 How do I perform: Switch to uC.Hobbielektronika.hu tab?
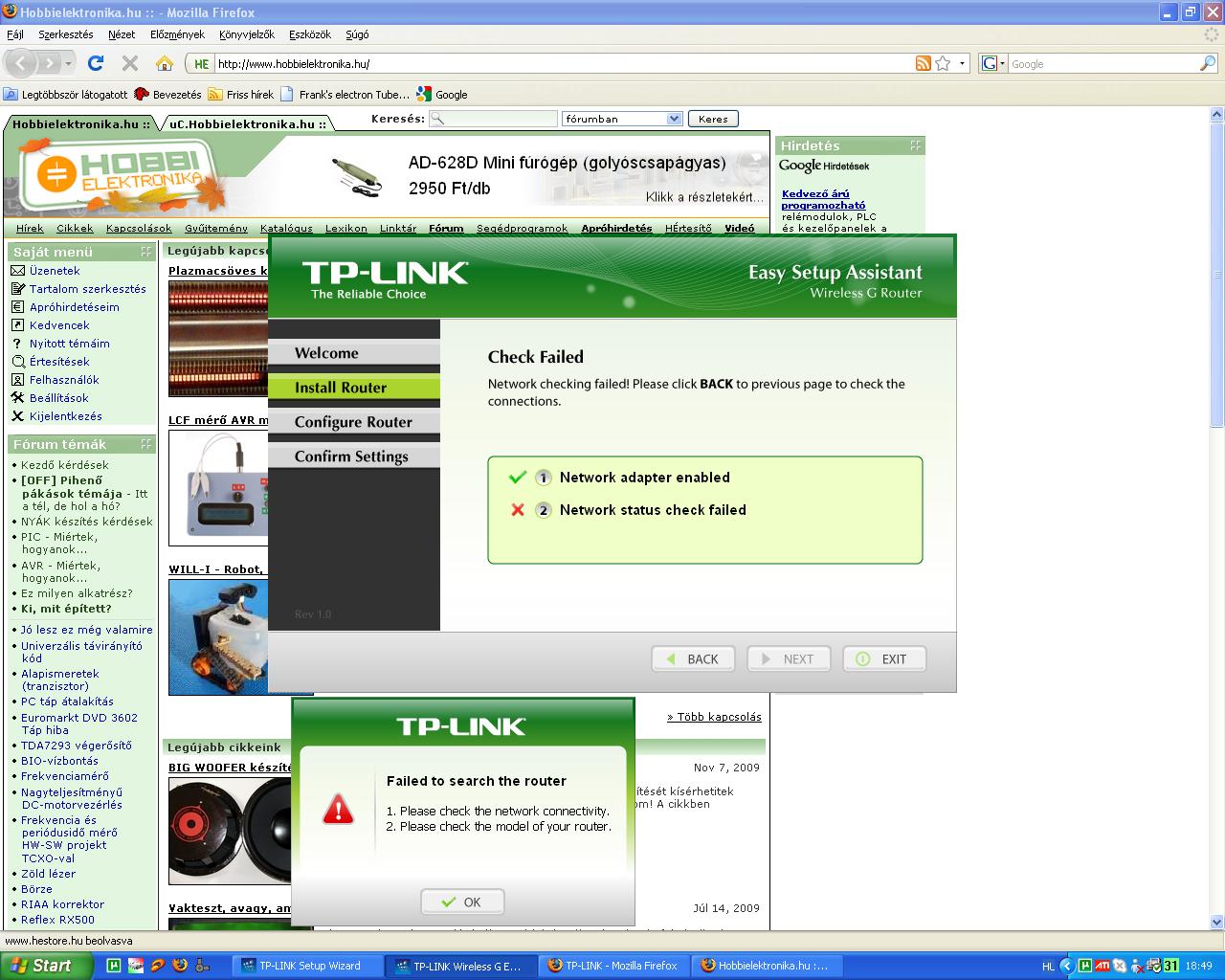[248, 124]
